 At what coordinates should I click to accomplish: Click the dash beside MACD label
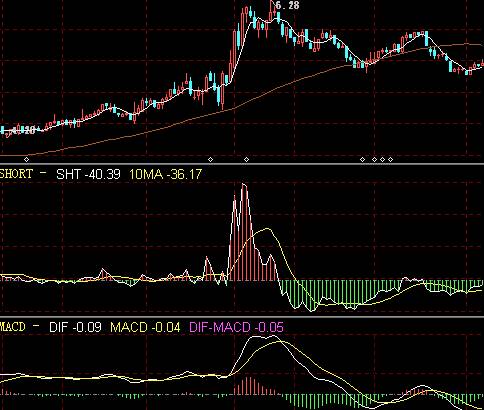36,325
